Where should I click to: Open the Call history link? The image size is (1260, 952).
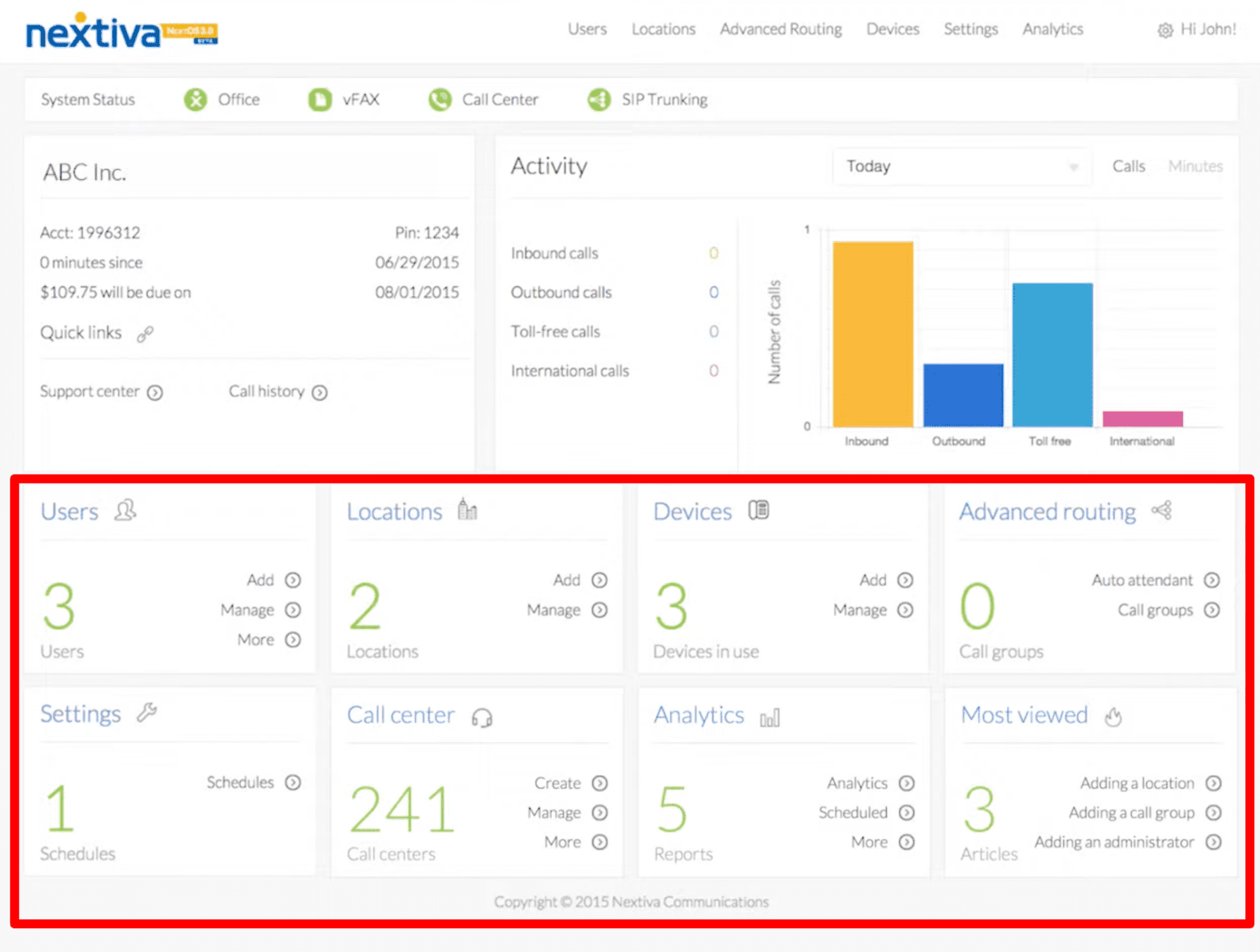point(277,392)
